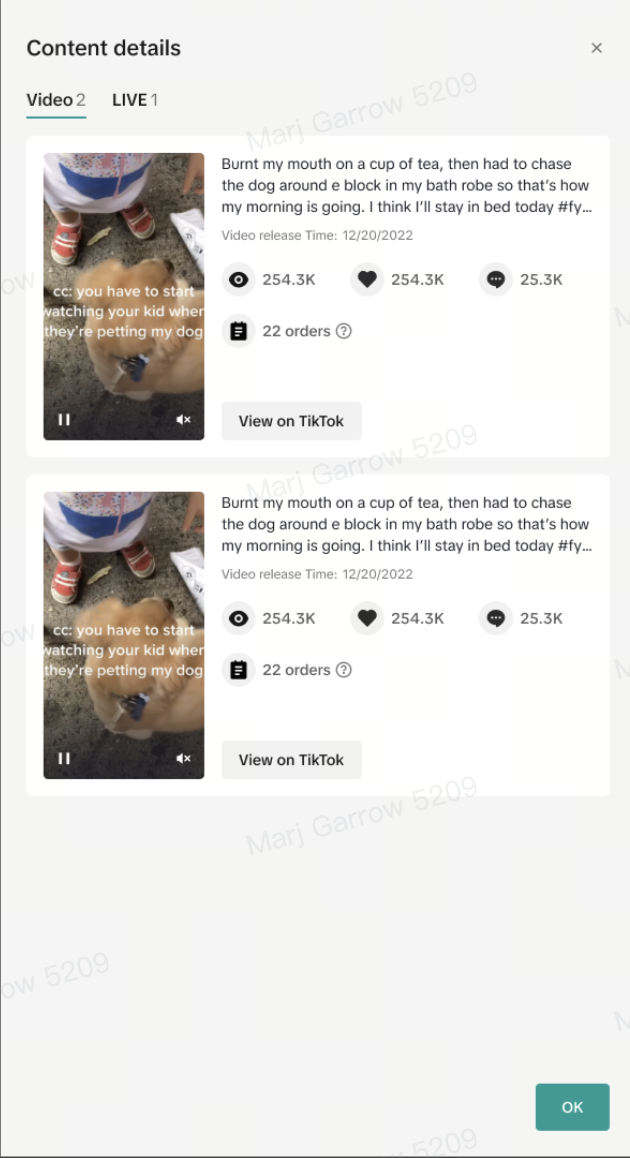Unmute the first video preview

coord(183,419)
